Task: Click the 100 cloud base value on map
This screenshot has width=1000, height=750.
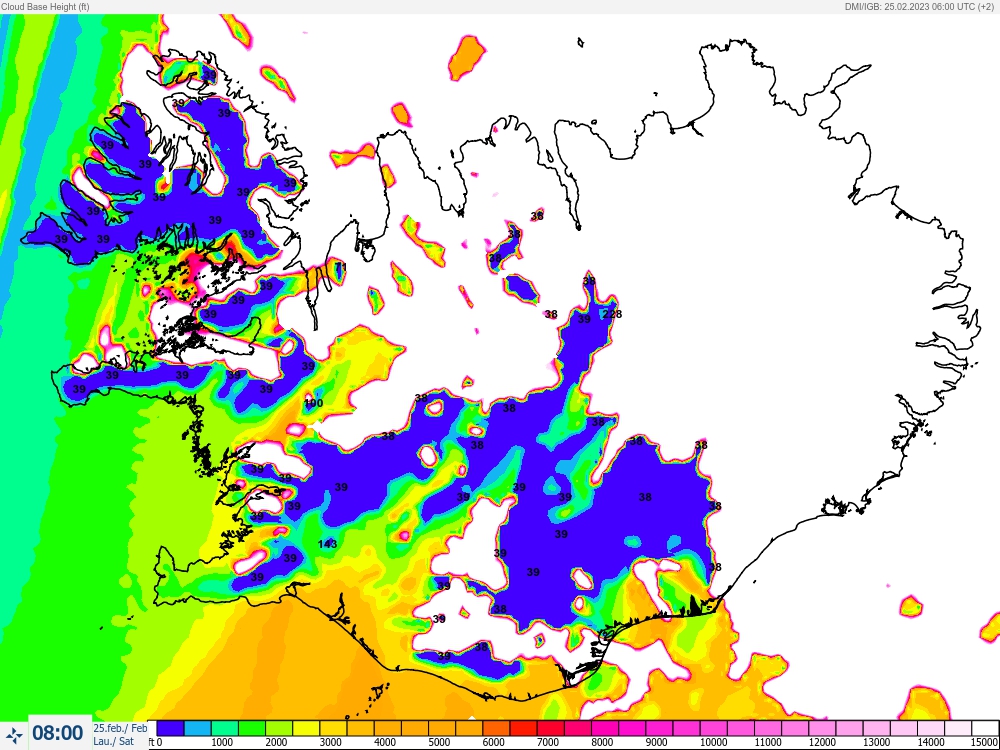Action: point(314,403)
